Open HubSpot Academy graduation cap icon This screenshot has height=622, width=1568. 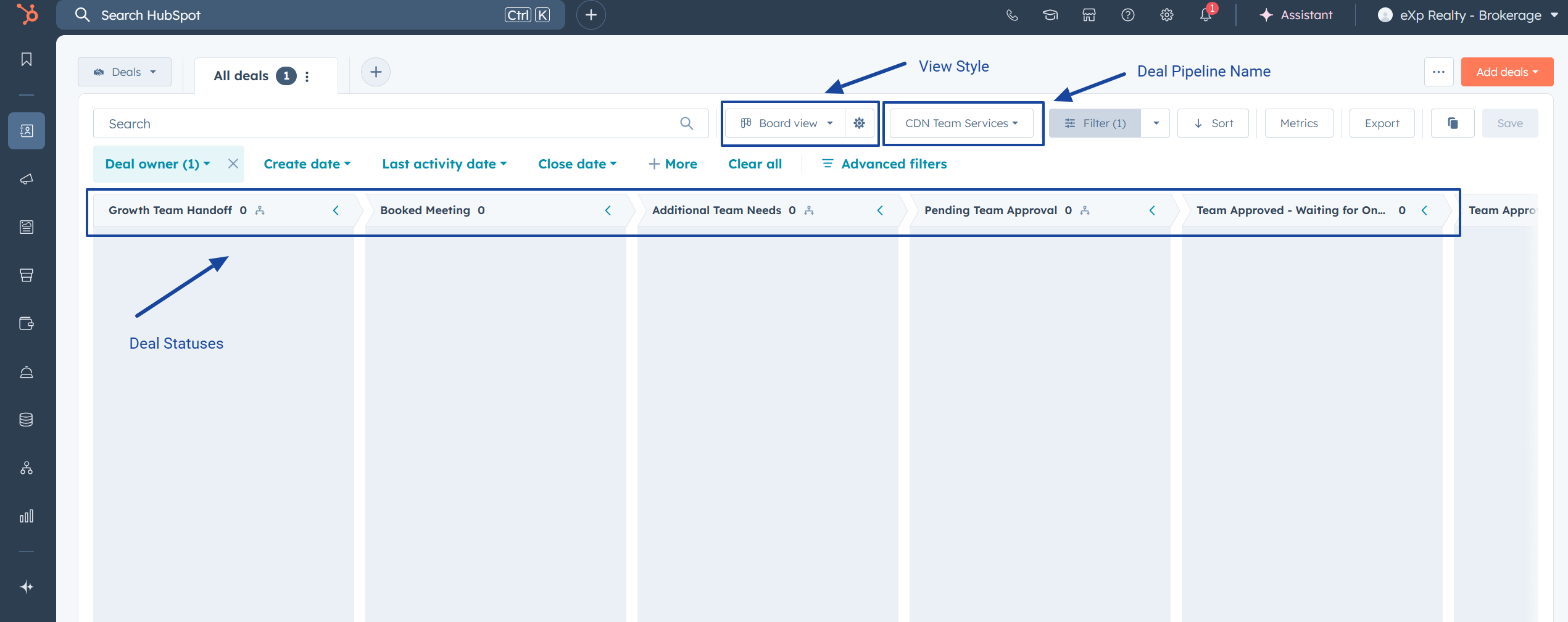[1050, 15]
